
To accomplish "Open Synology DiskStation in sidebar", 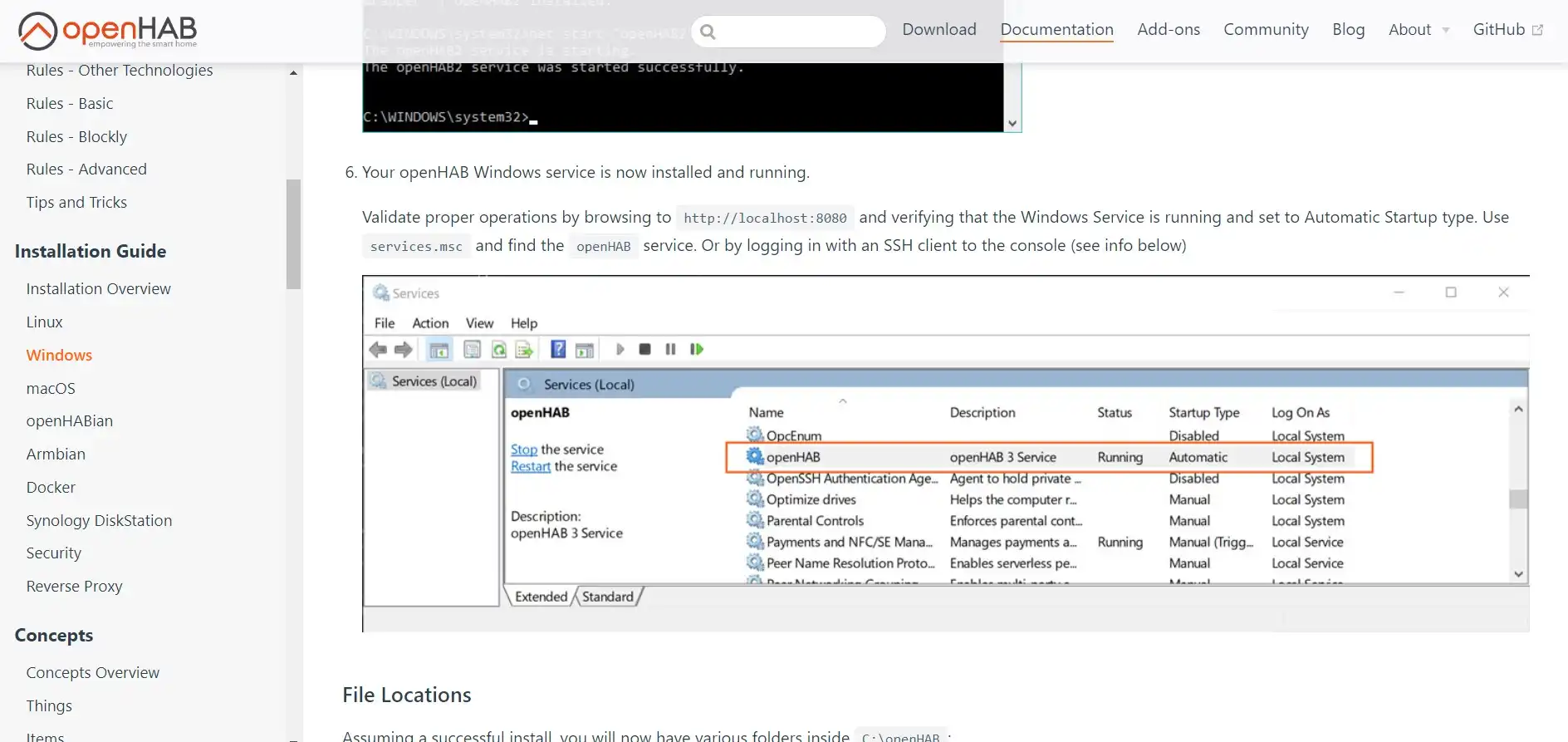I will click(99, 520).
